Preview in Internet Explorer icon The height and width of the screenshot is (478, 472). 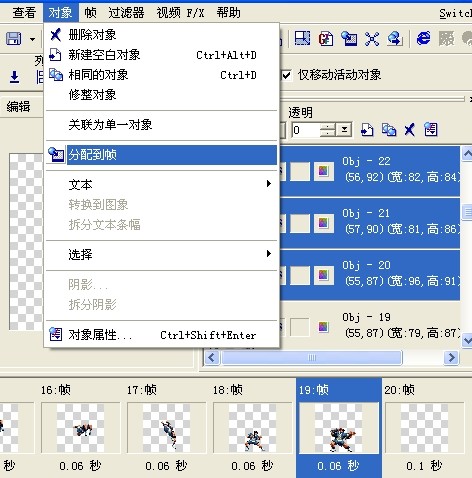pos(424,39)
